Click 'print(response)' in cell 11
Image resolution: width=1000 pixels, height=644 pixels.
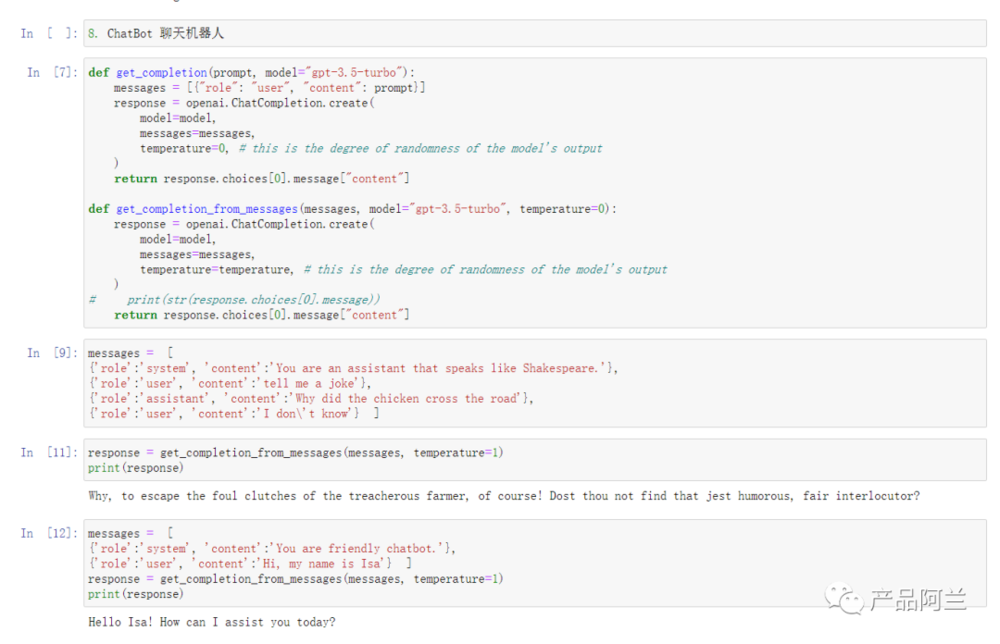coord(136,468)
